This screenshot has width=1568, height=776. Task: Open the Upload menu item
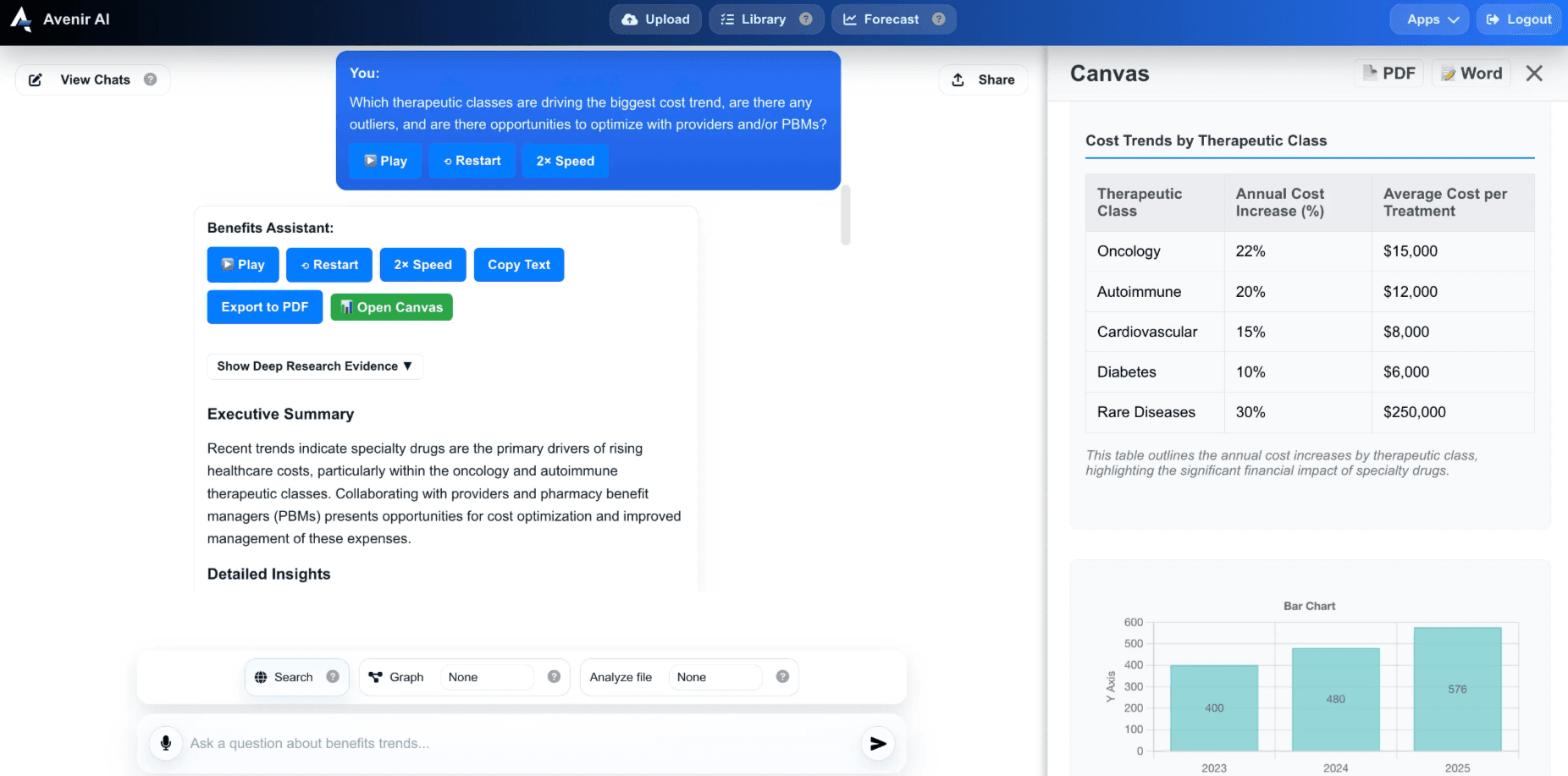coord(655,19)
